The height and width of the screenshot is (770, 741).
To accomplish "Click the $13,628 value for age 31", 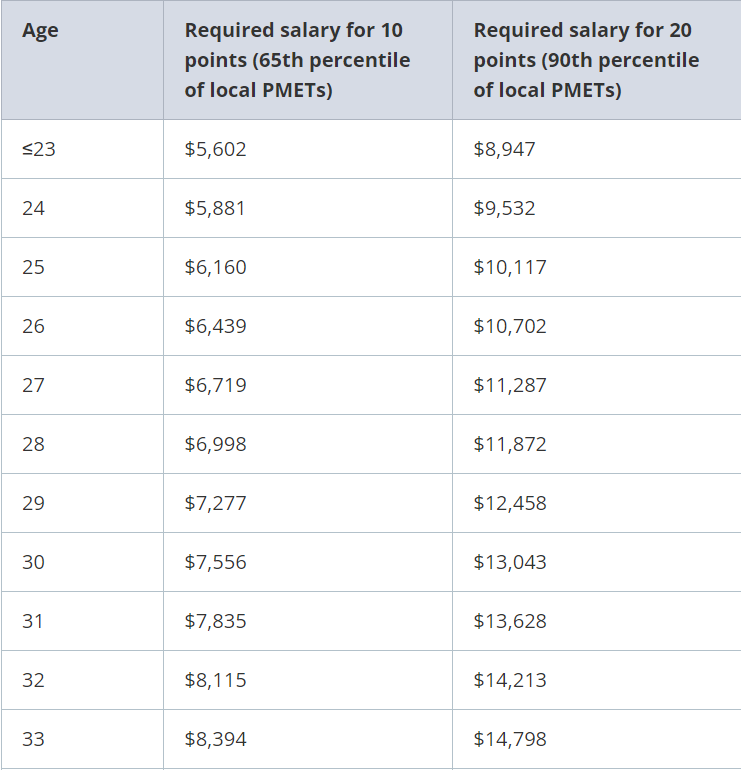I will (x=510, y=621).
